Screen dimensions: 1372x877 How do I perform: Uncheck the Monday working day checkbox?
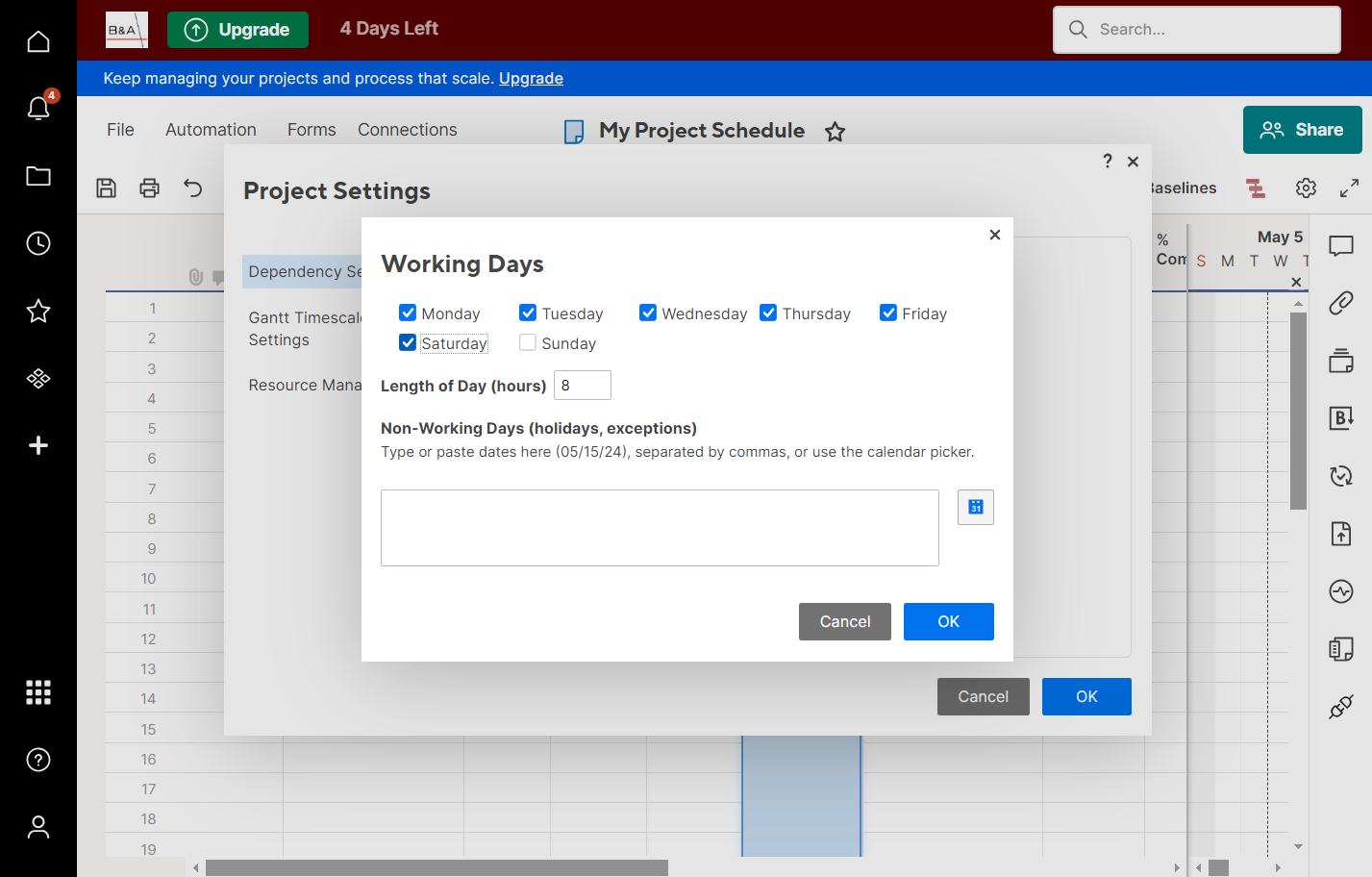tap(408, 313)
